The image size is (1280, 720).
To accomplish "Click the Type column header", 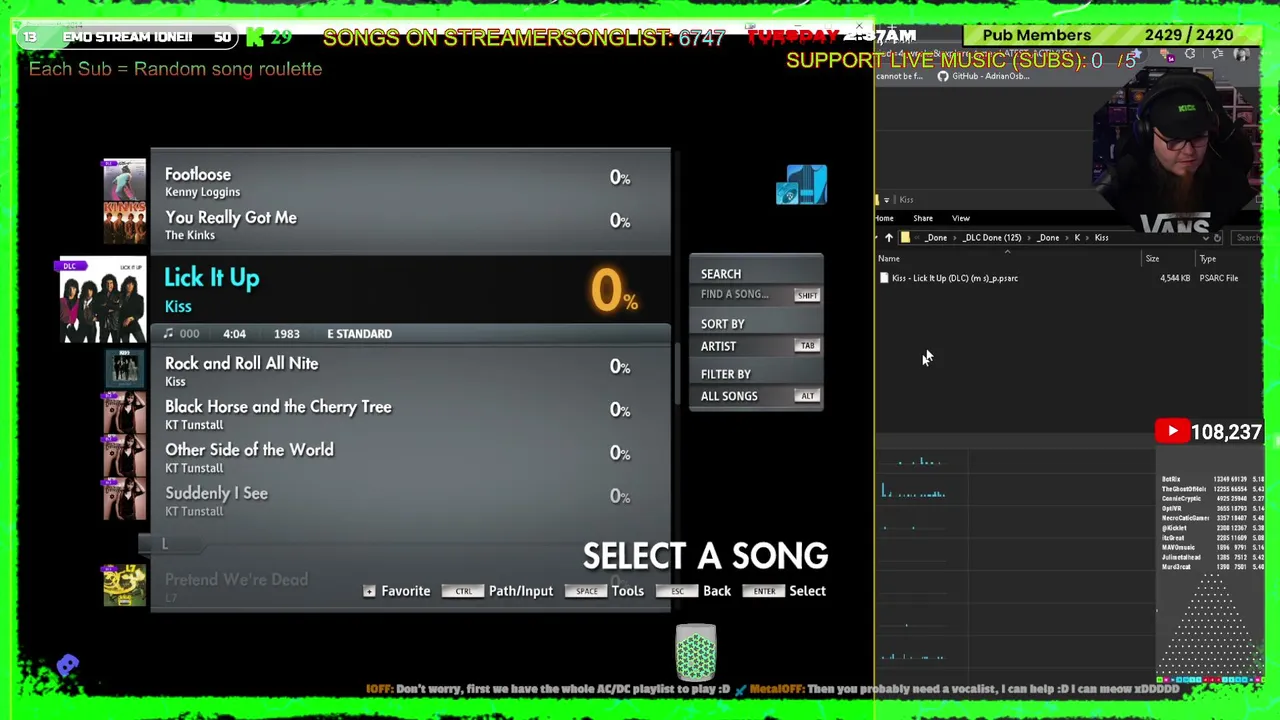I will pyautogui.click(x=1208, y=259).
